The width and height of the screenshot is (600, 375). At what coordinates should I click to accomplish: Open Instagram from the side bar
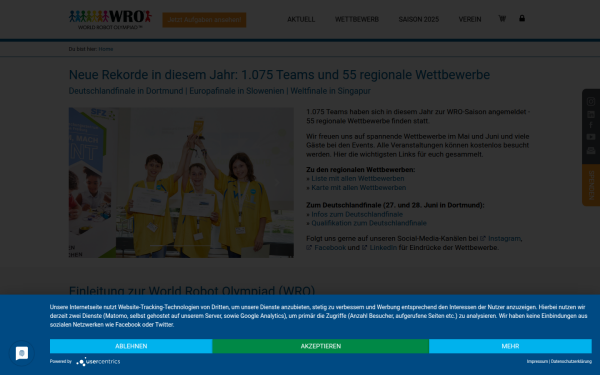pos(591,101)
